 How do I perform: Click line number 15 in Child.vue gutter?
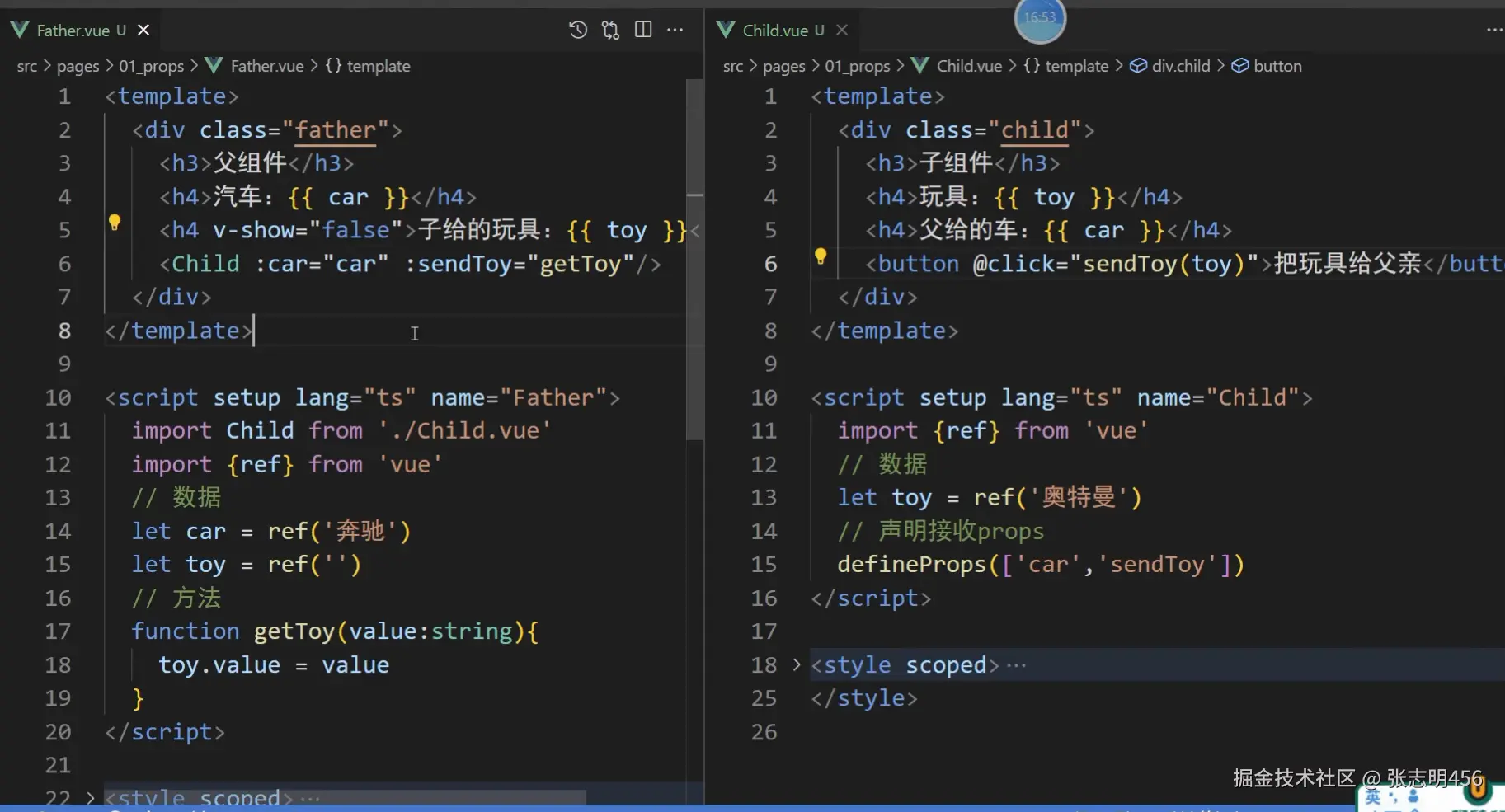click(x=764, y=565)
